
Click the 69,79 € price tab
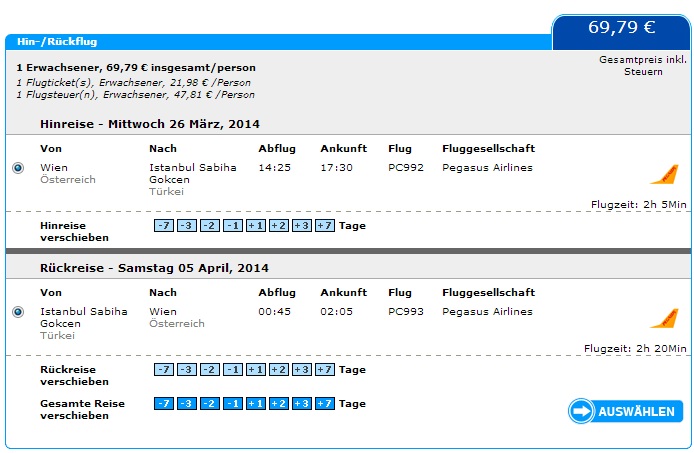pyautogui.click(x=621, y=32)
